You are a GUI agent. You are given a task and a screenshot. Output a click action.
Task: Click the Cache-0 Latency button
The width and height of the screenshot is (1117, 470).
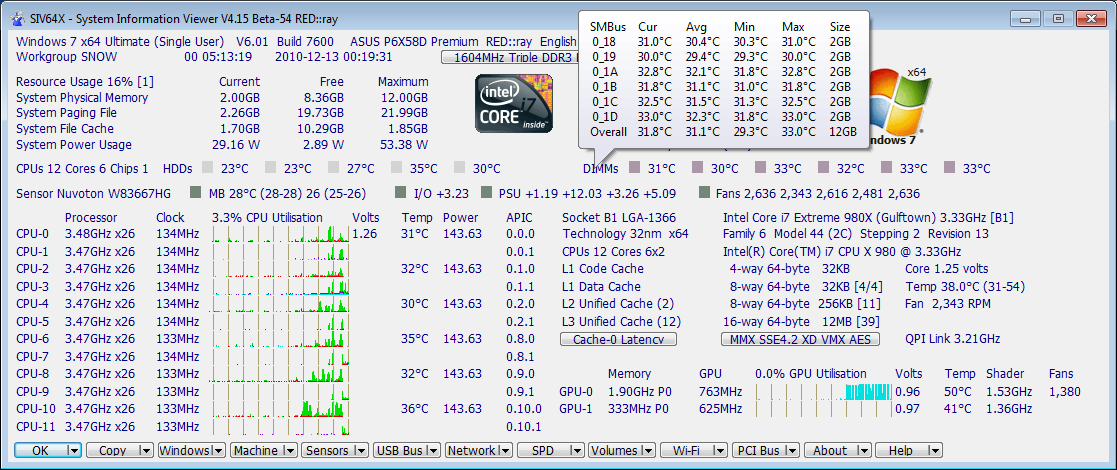pyautogui.click(x=618, y=340)
